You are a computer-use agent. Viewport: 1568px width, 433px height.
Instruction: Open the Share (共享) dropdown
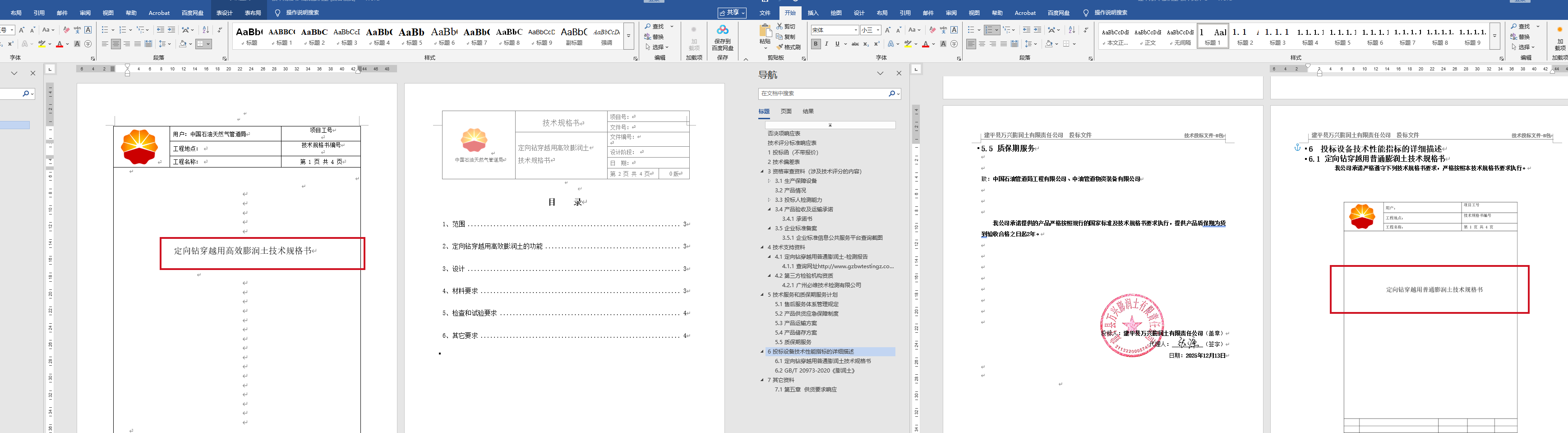[x=732, y=13]
